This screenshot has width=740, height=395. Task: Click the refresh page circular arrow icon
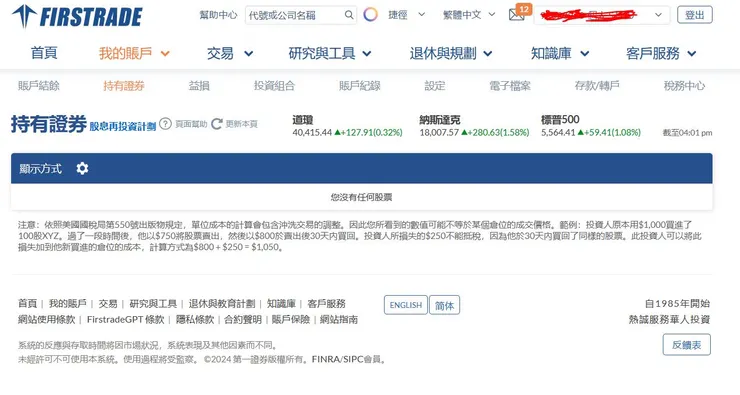[217, 124]
